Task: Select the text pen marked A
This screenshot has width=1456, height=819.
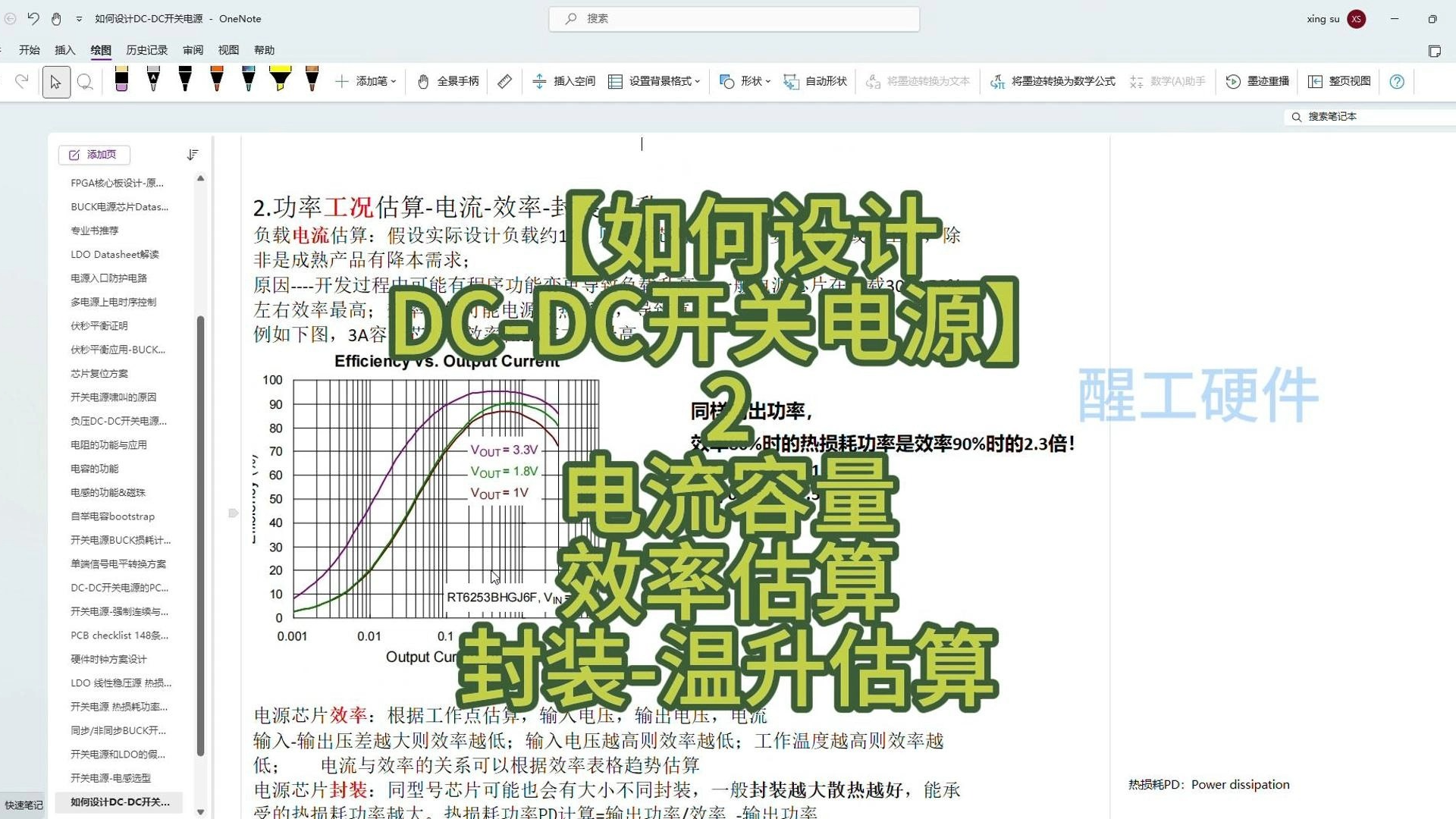Action: click(153, 80)
